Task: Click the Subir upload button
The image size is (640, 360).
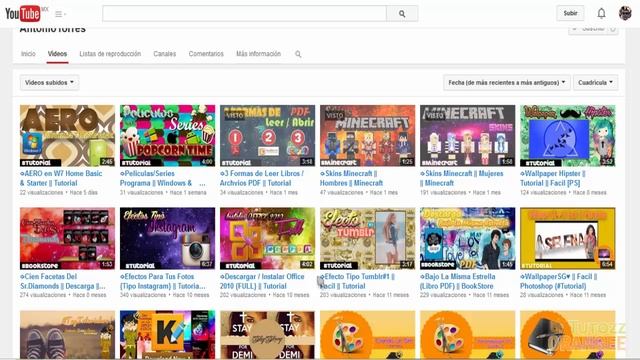Action: coord(570,13)
